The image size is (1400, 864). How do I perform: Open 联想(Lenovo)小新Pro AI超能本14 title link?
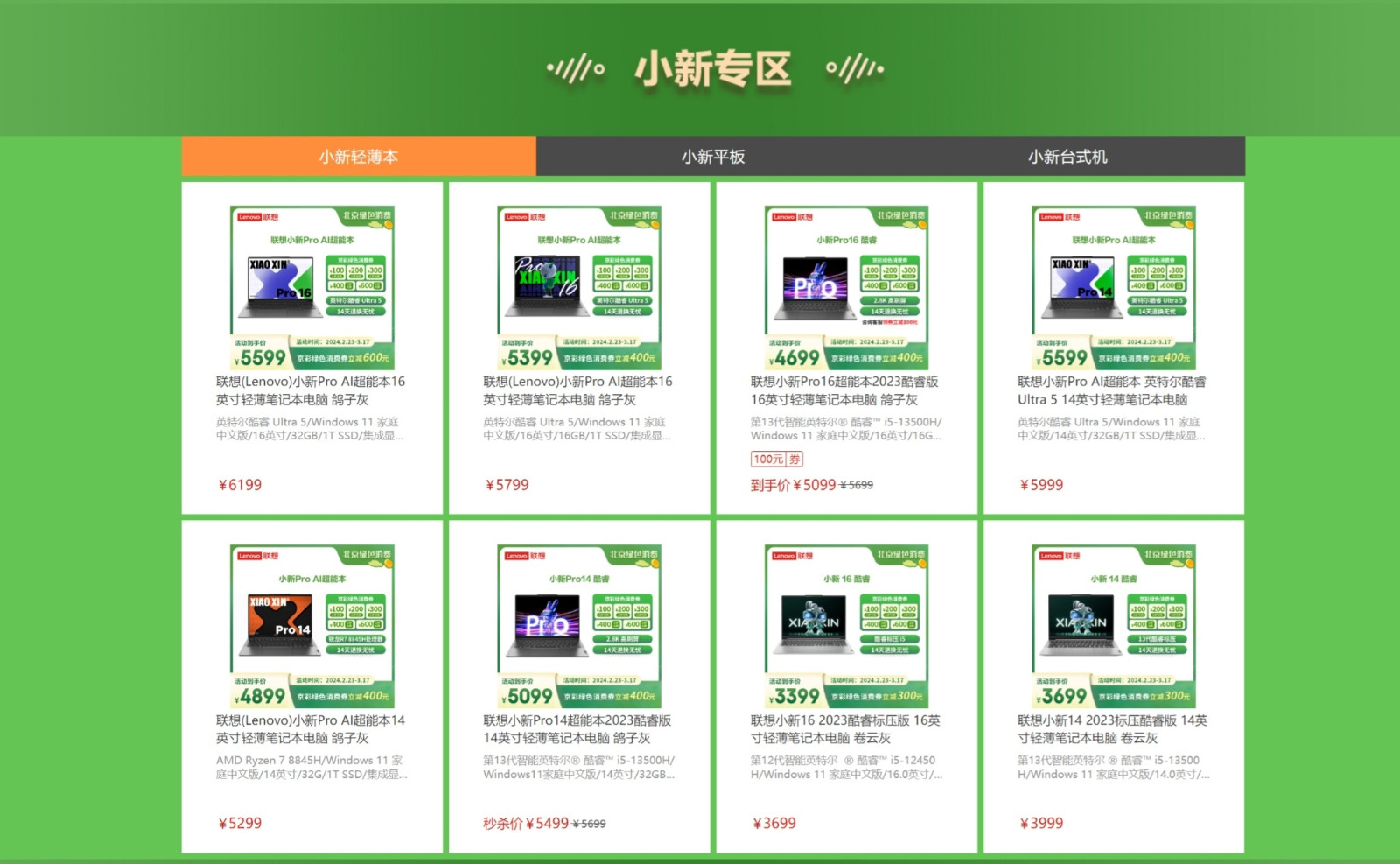[x=311, y=729]
